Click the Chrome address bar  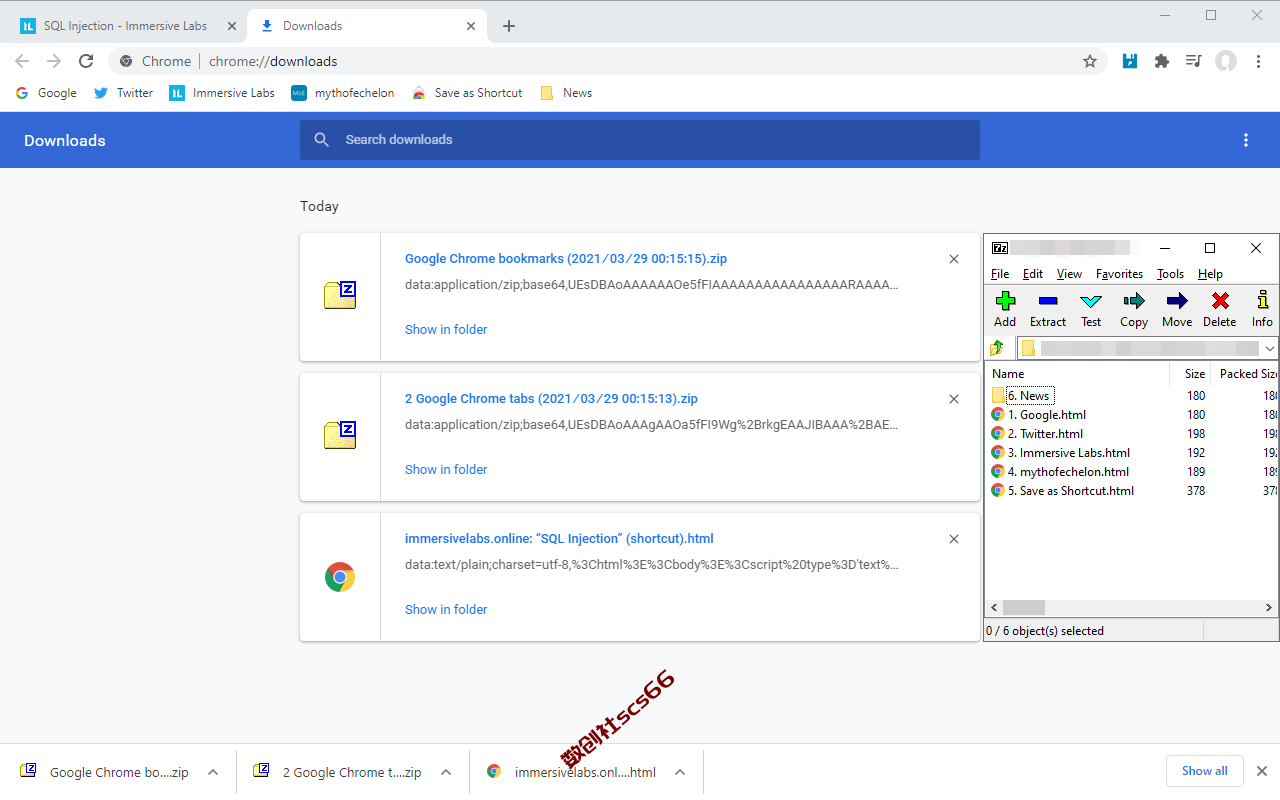pos(608,61)
